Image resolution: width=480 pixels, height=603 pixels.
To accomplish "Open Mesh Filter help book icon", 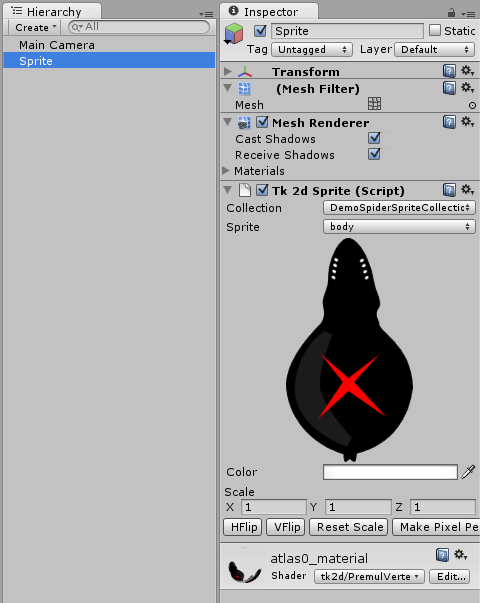I will [x=449, y=88].
